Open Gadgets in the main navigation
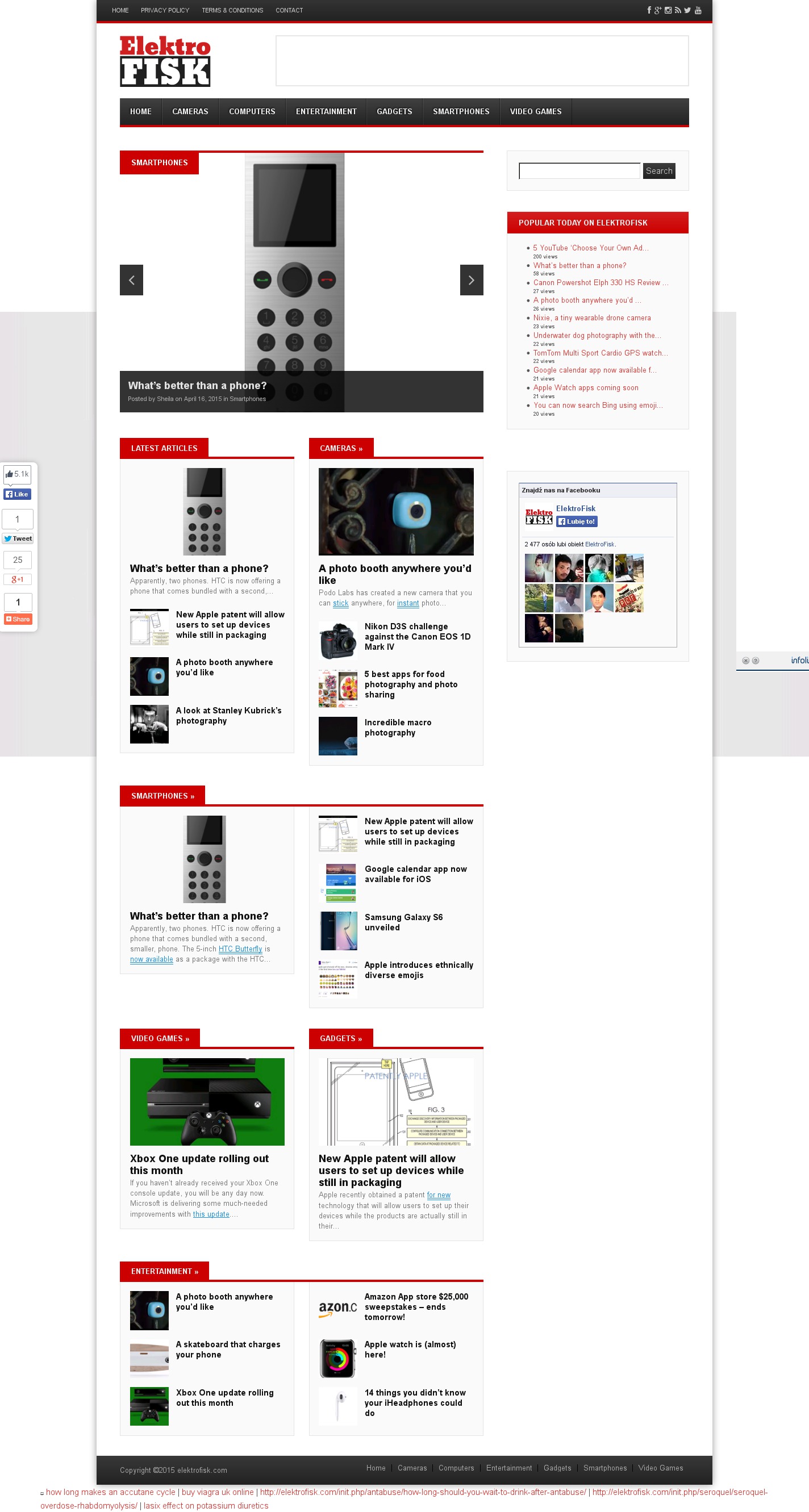 point(394,111)
